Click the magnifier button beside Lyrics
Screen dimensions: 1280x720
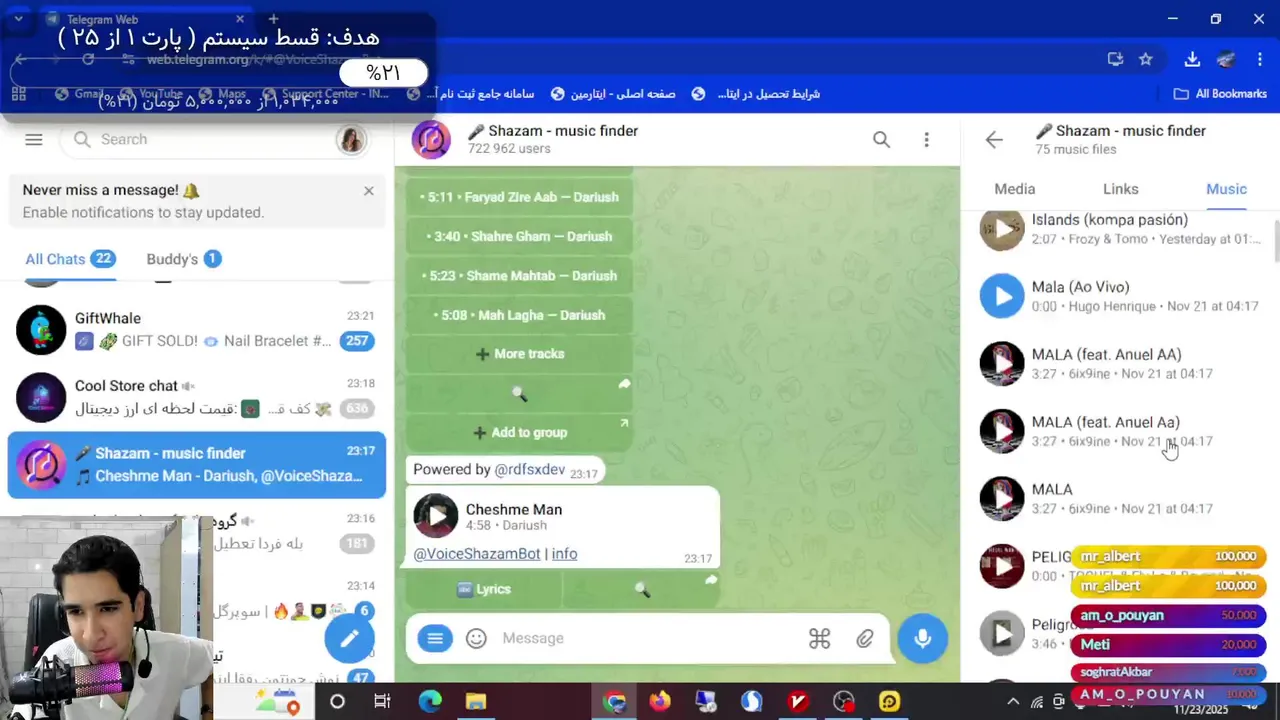(x=642, y=590)
